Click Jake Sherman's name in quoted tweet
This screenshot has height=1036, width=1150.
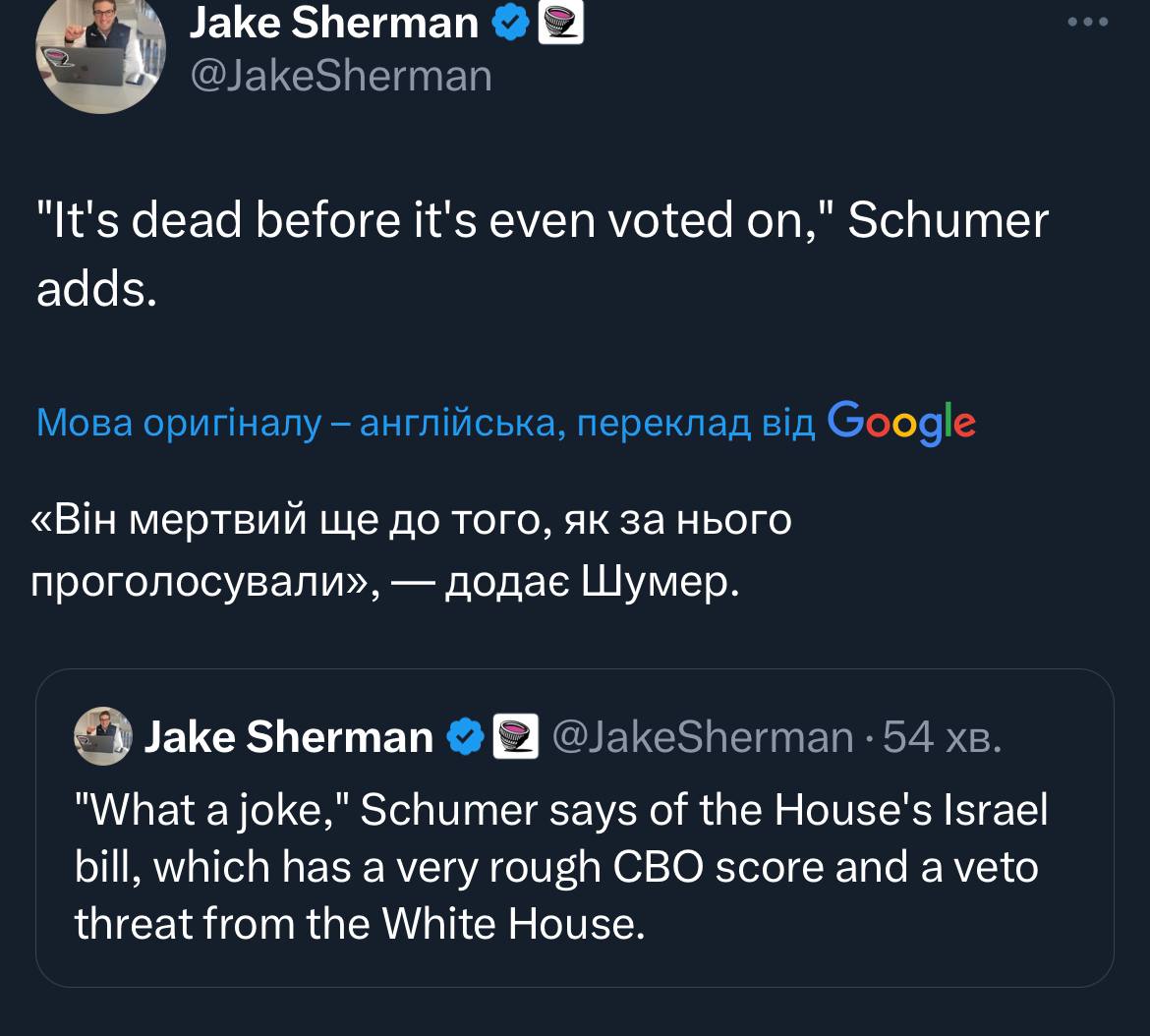click(289, 736)
